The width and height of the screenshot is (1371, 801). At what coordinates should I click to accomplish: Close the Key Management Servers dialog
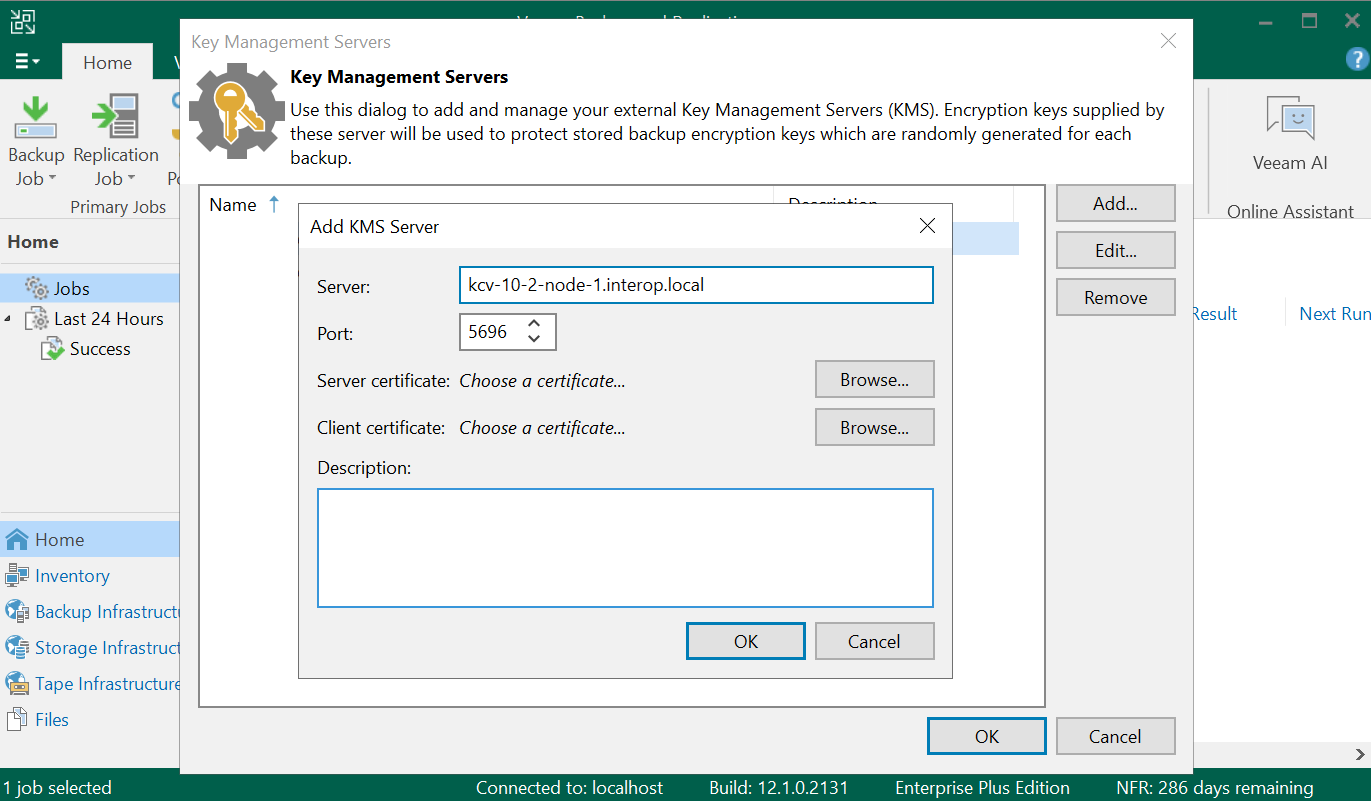click(1167, 41)
